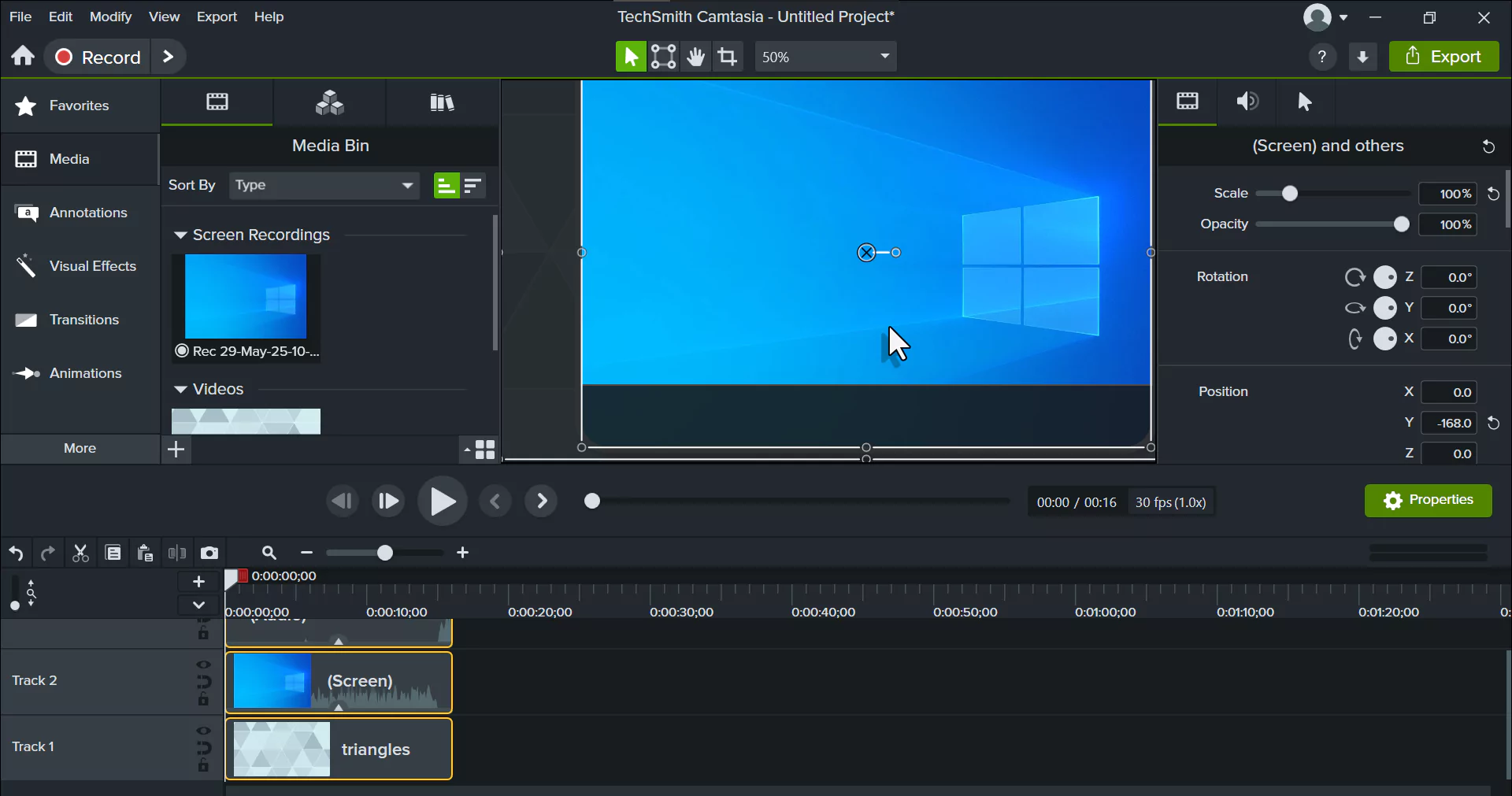Open the account dropdown arrow
Screen dimensions: 1512x796
point(1343,17)
